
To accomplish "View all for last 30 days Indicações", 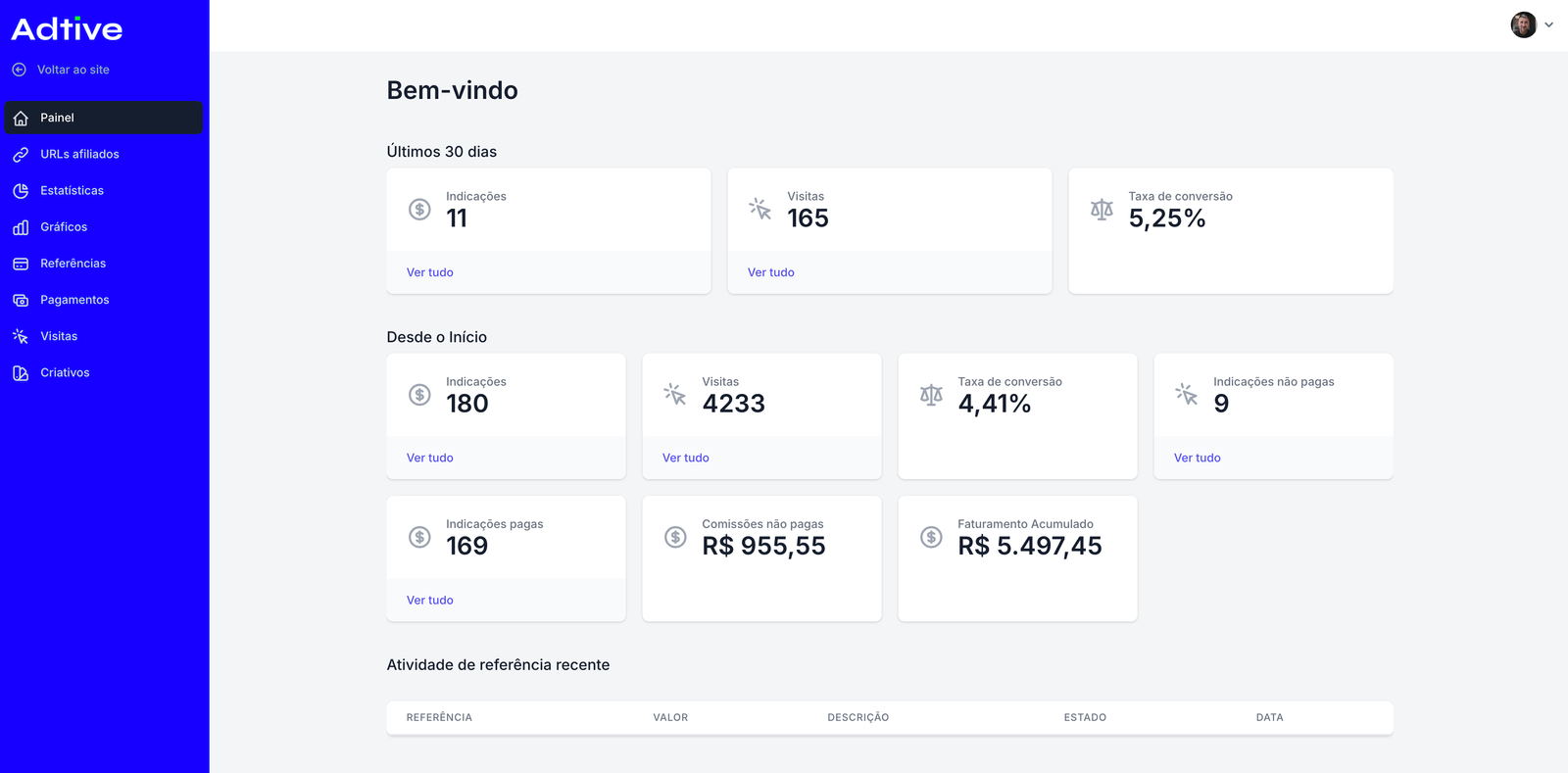I will tap(430, 272).
